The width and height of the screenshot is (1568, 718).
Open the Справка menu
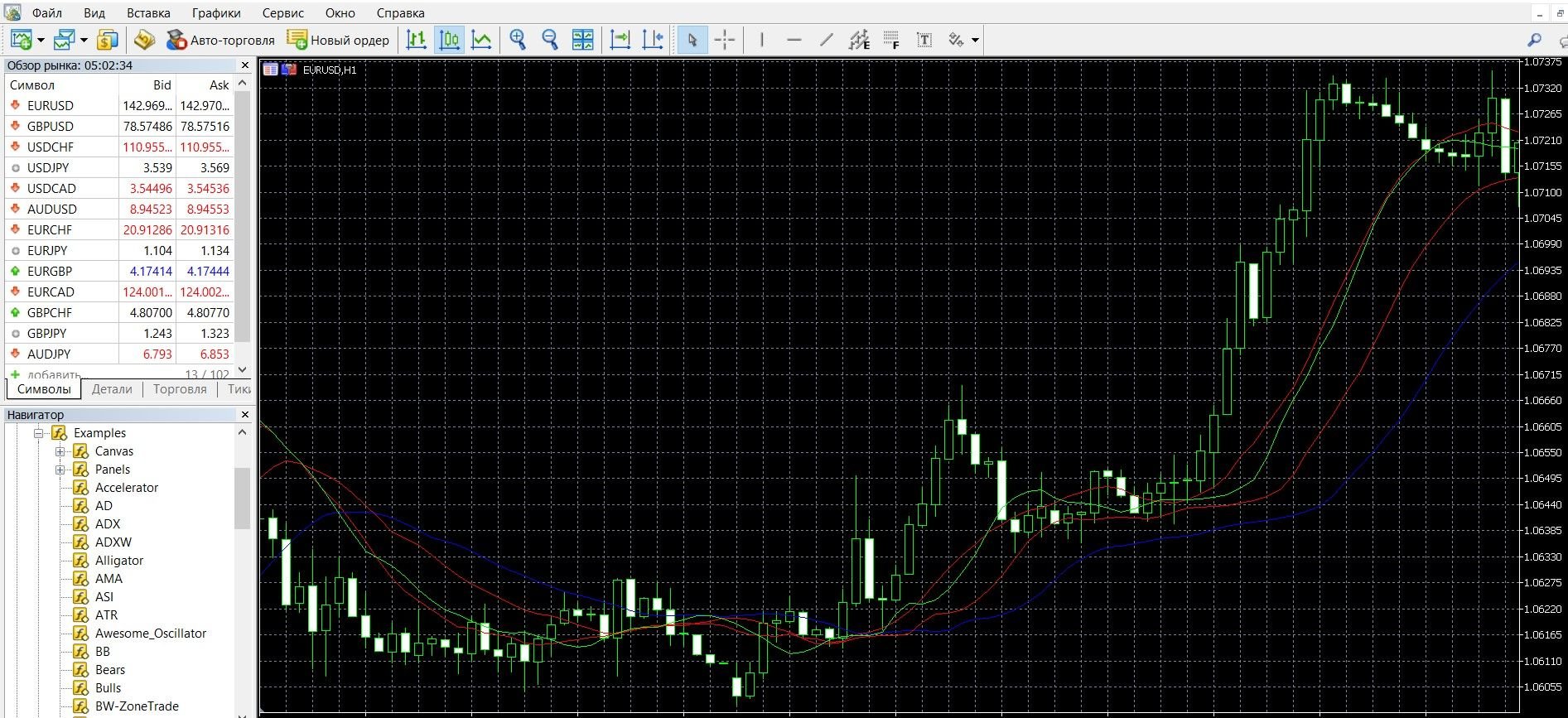(x=400, y=13)
